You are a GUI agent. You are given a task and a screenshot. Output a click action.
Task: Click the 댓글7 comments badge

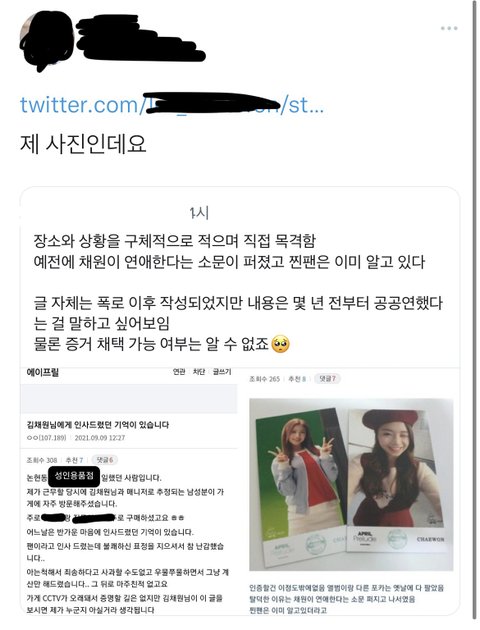pos(327,378)
